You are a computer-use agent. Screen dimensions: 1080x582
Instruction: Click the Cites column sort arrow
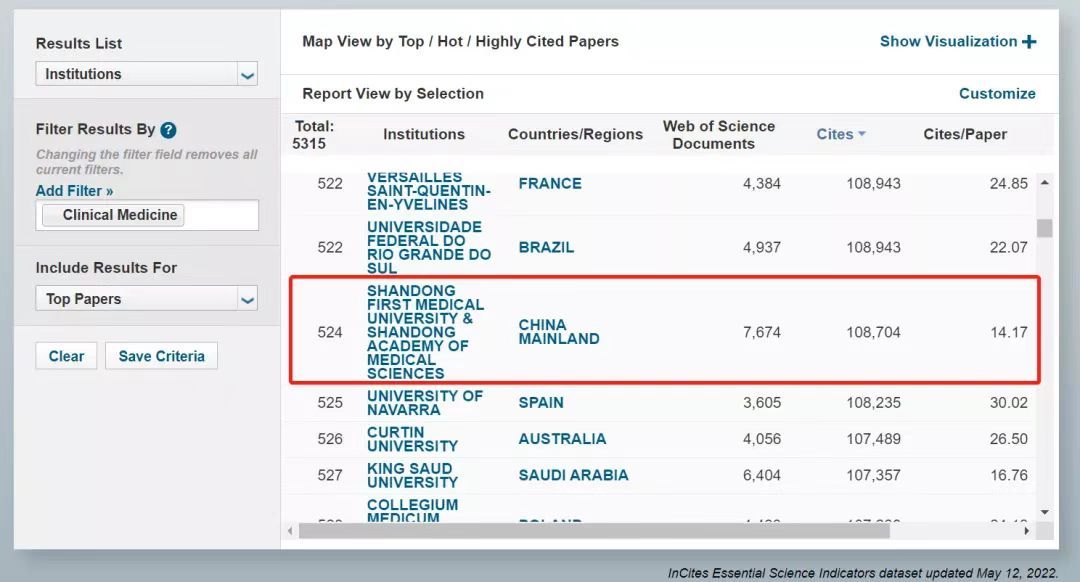point(862,134)
